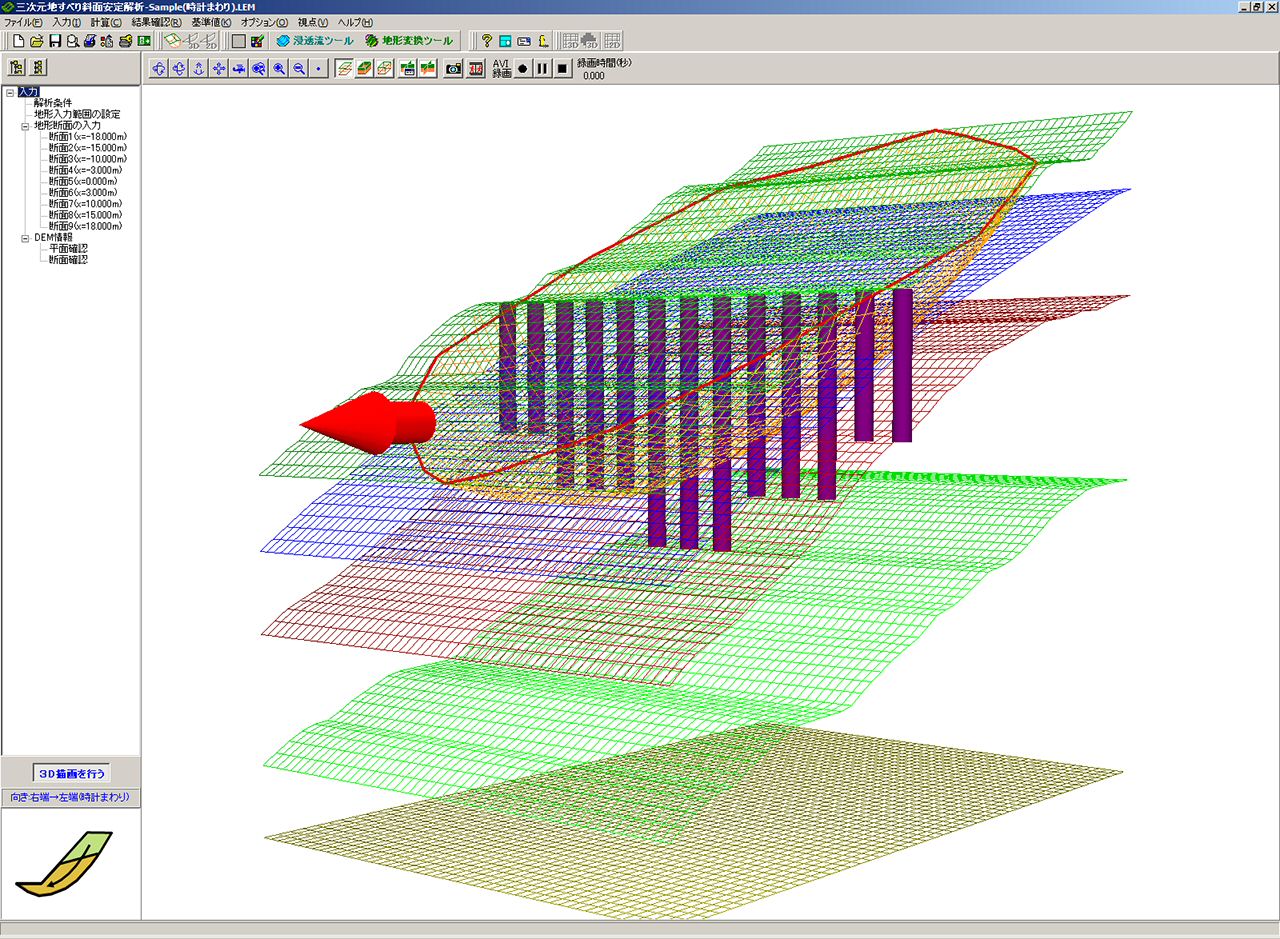Collapse the 地形断面の入力 tree node
Image resolution: width=1280 pixels, height=939 pixels.
pyautogui.click(x=25, y=126)
